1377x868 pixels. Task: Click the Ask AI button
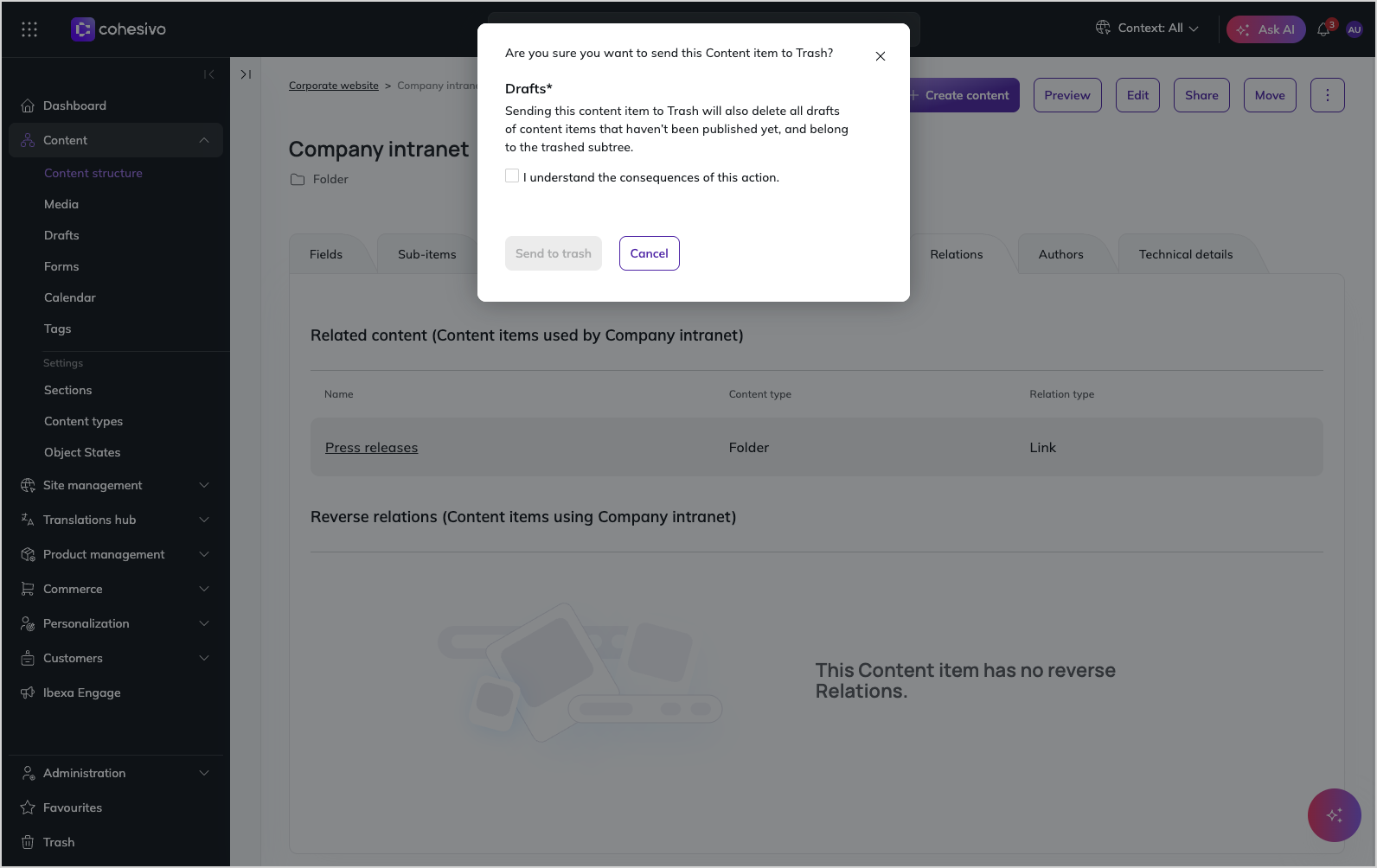1266,29
